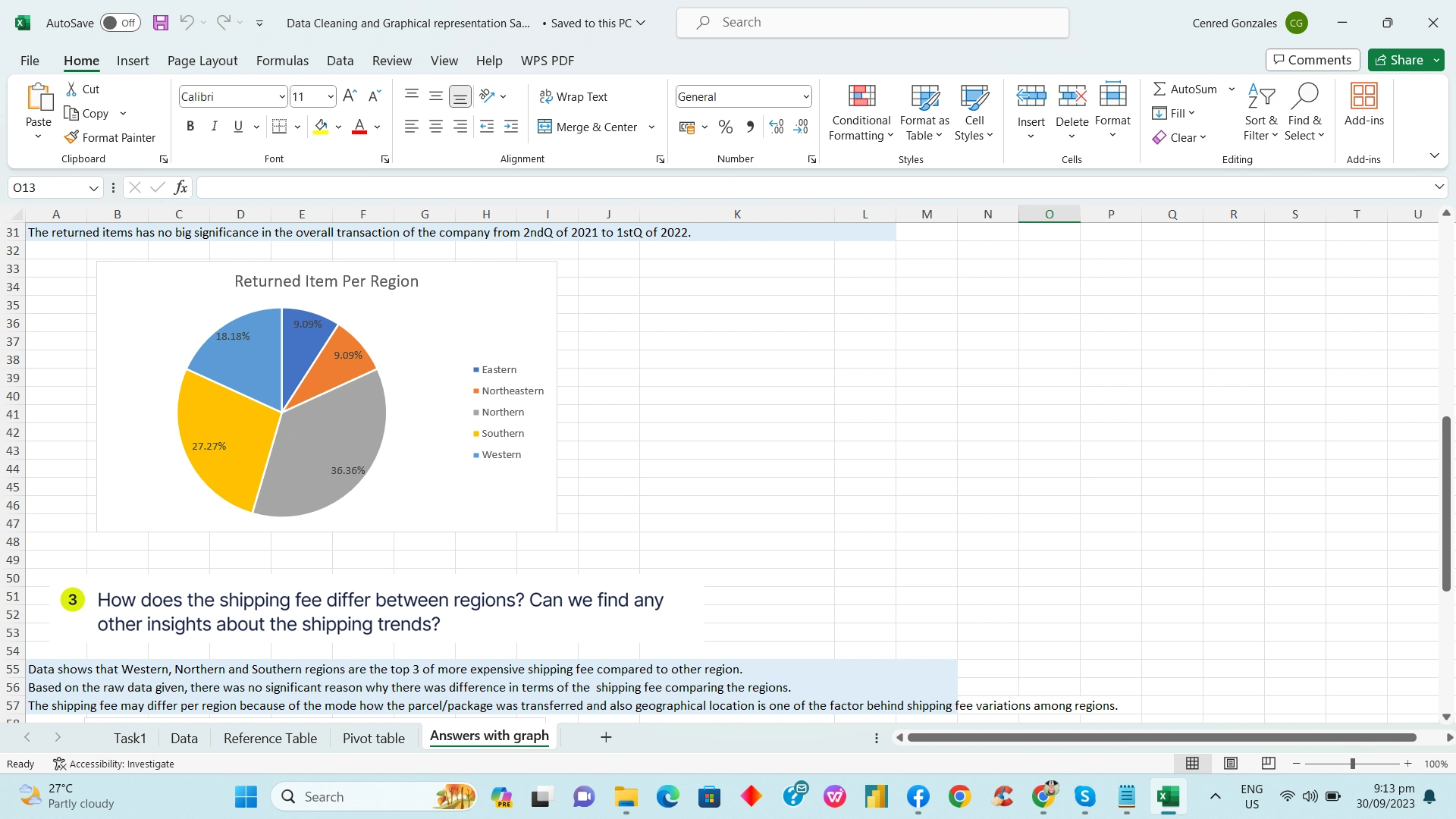The image size is (1456, 819).
Task: Open Conditional Formatting options
Action: tap(860, 112)
